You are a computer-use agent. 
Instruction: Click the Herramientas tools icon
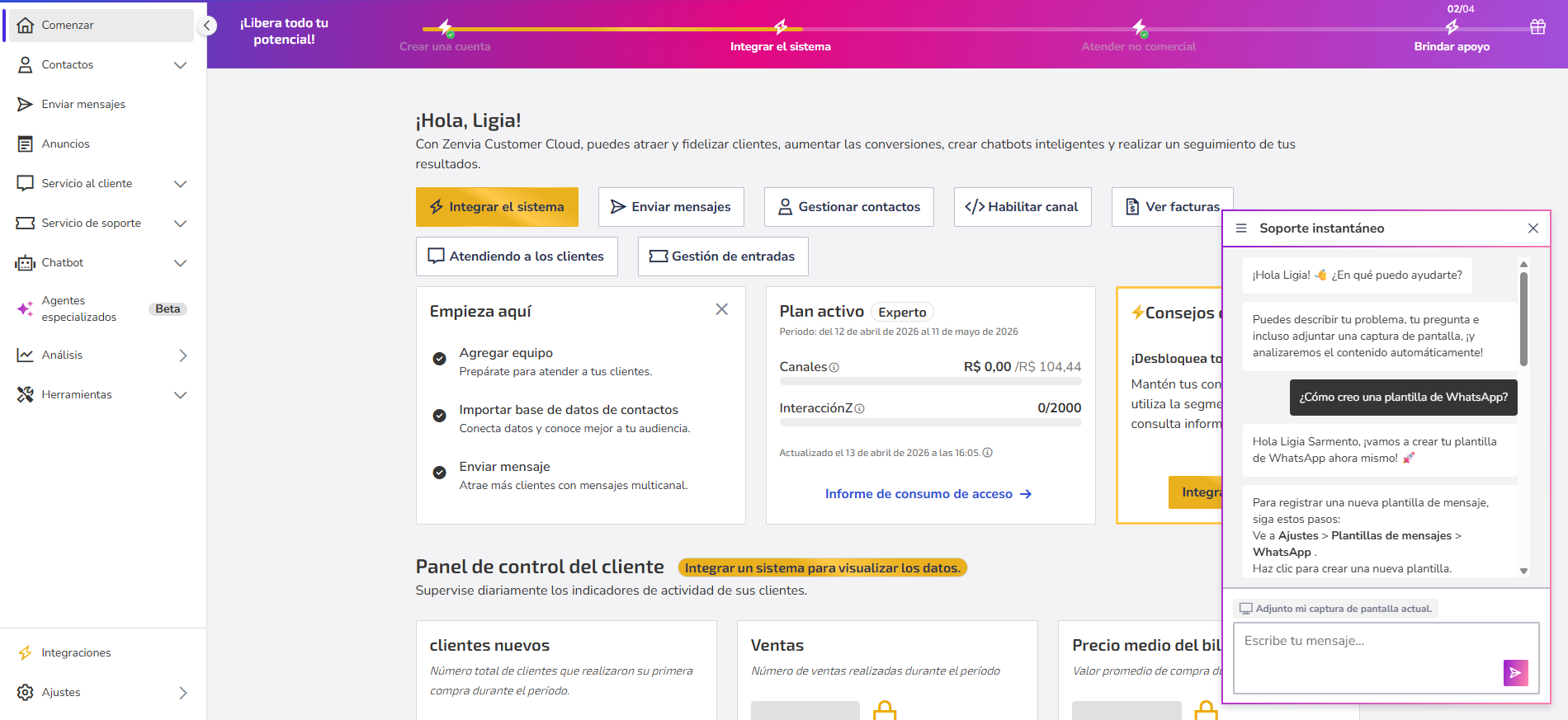click(26, 394)
